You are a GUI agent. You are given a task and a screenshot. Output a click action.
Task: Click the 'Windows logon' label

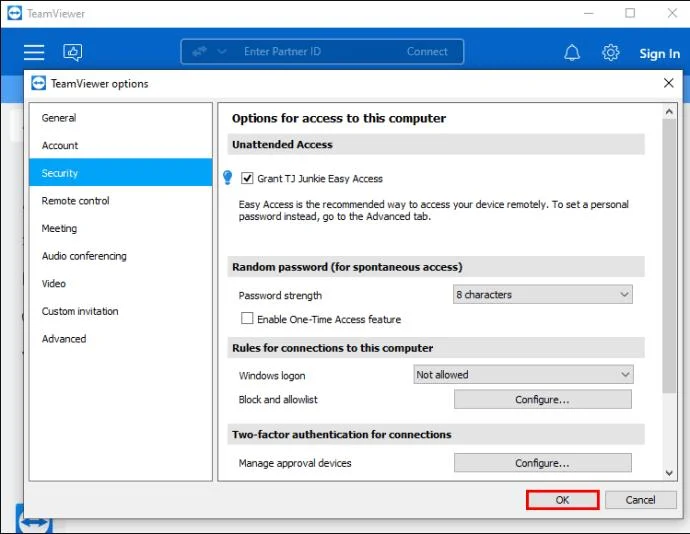click(x=272, y=376)
